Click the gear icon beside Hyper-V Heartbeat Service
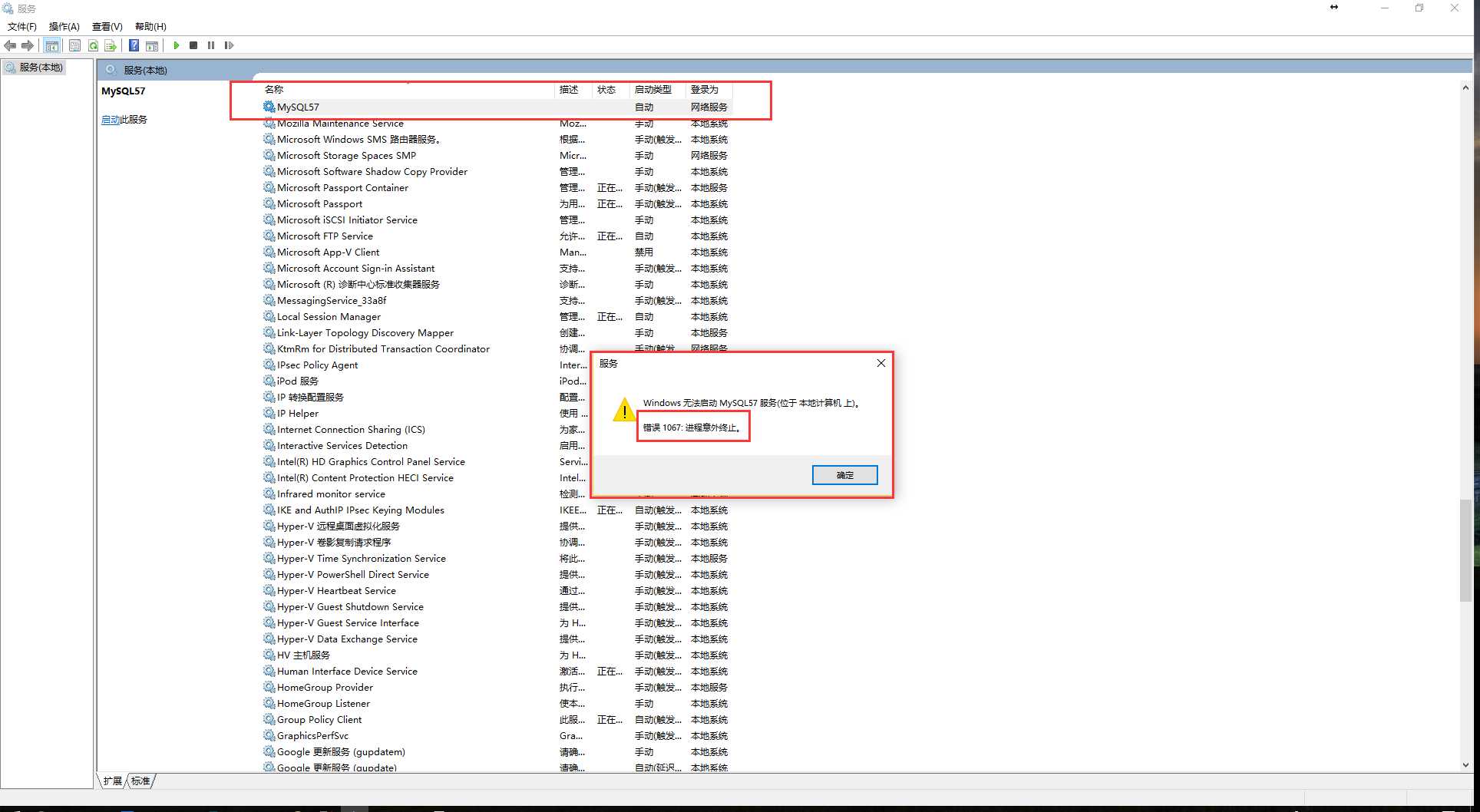 tap(269, 590)
